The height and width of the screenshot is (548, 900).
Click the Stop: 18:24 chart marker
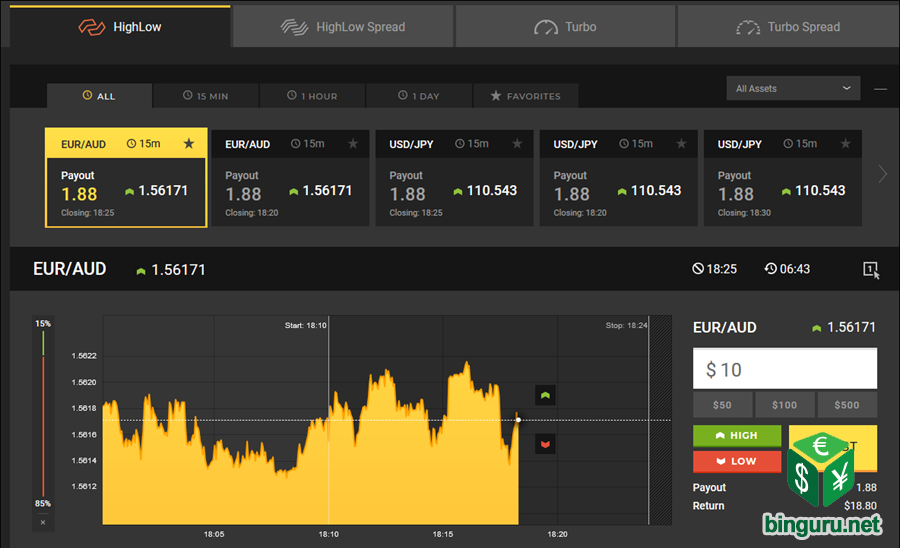tap(626, 325)
